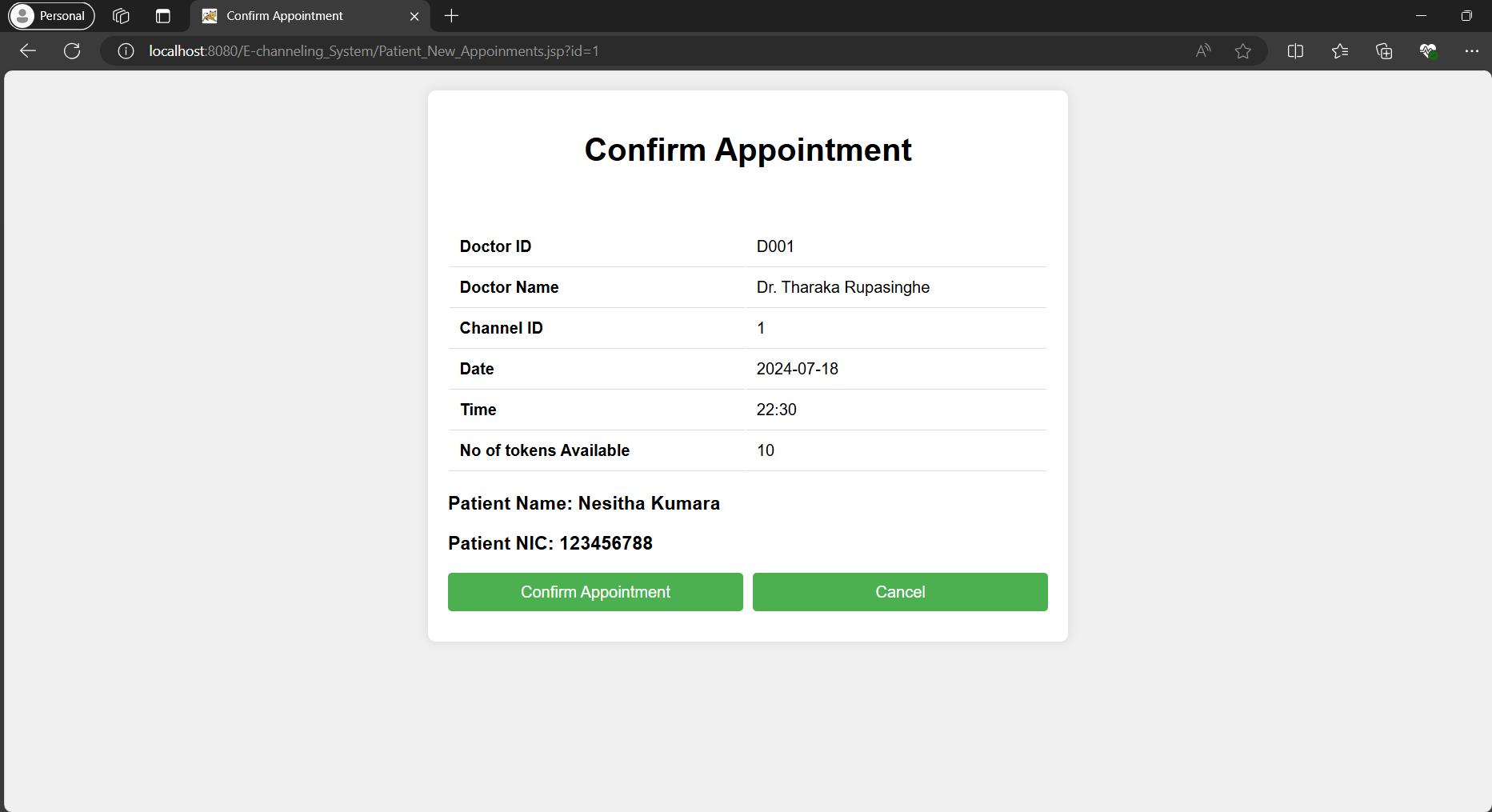Screen dimensions: 1492x812
Task: Add this page to favorites star
Action: [x=1242, y=51]
